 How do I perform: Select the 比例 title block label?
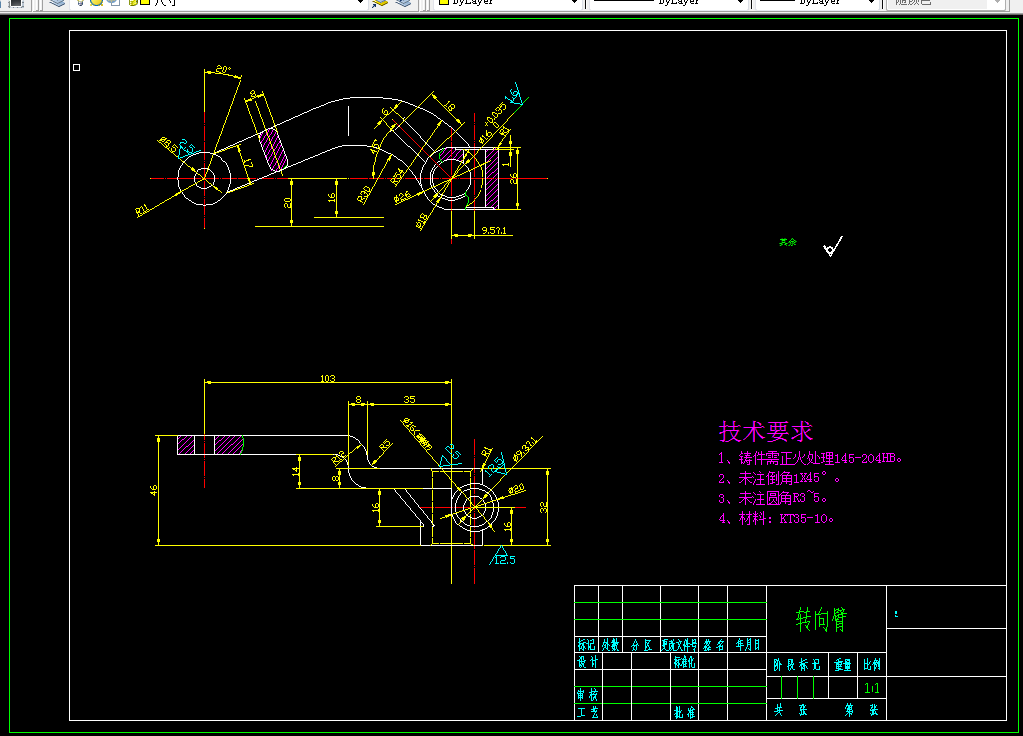[x=872, y=665]
